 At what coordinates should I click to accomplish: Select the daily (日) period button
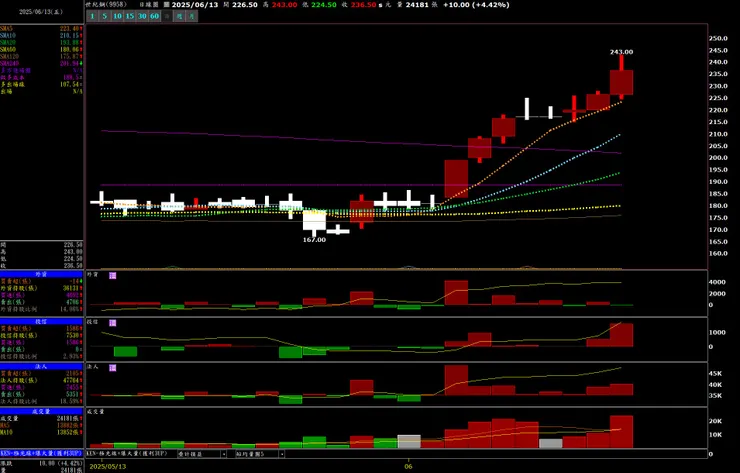pyautogui.click(x=167, y=16)
